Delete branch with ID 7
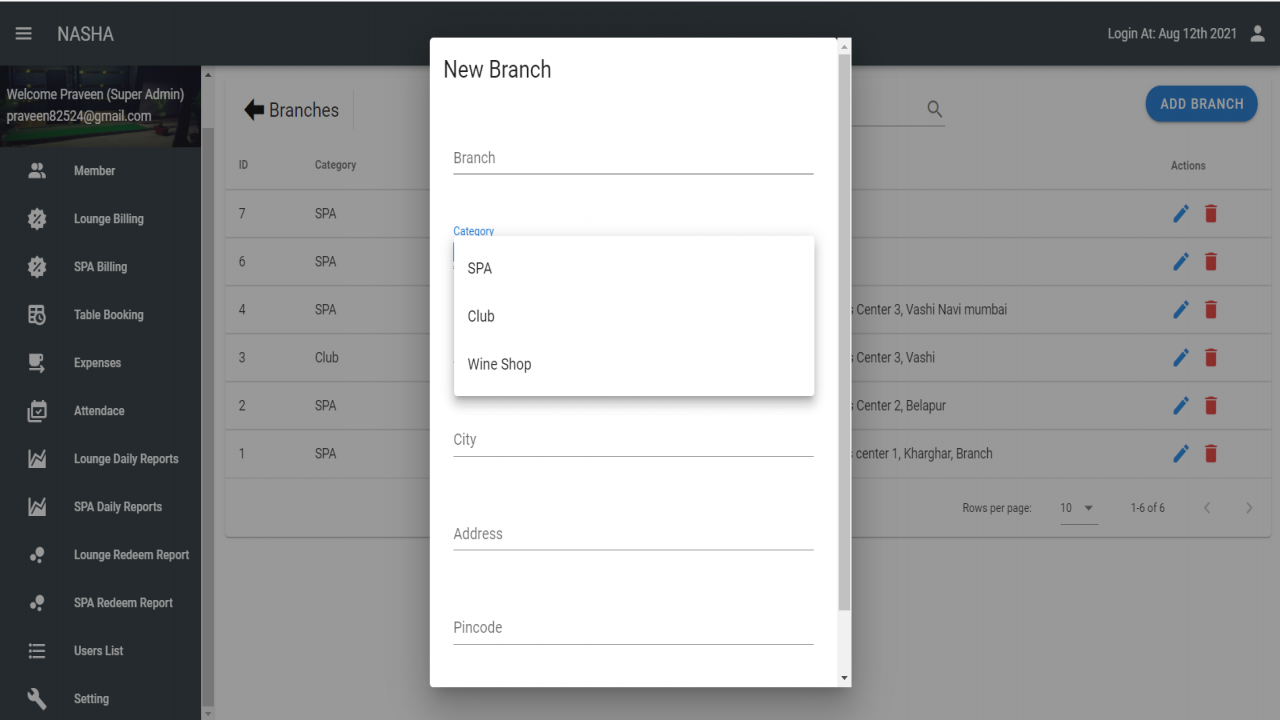The image size is (1280, 720). click(1211, 213)
